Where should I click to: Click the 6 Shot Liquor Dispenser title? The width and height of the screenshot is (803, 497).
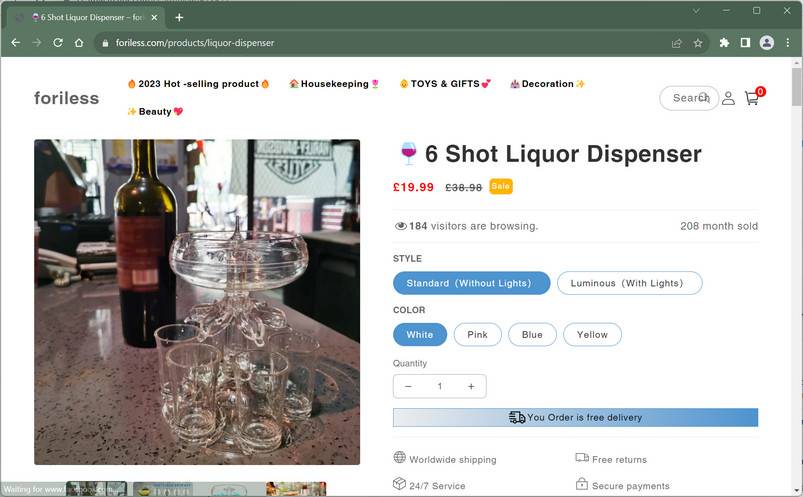tap(563, 154)
